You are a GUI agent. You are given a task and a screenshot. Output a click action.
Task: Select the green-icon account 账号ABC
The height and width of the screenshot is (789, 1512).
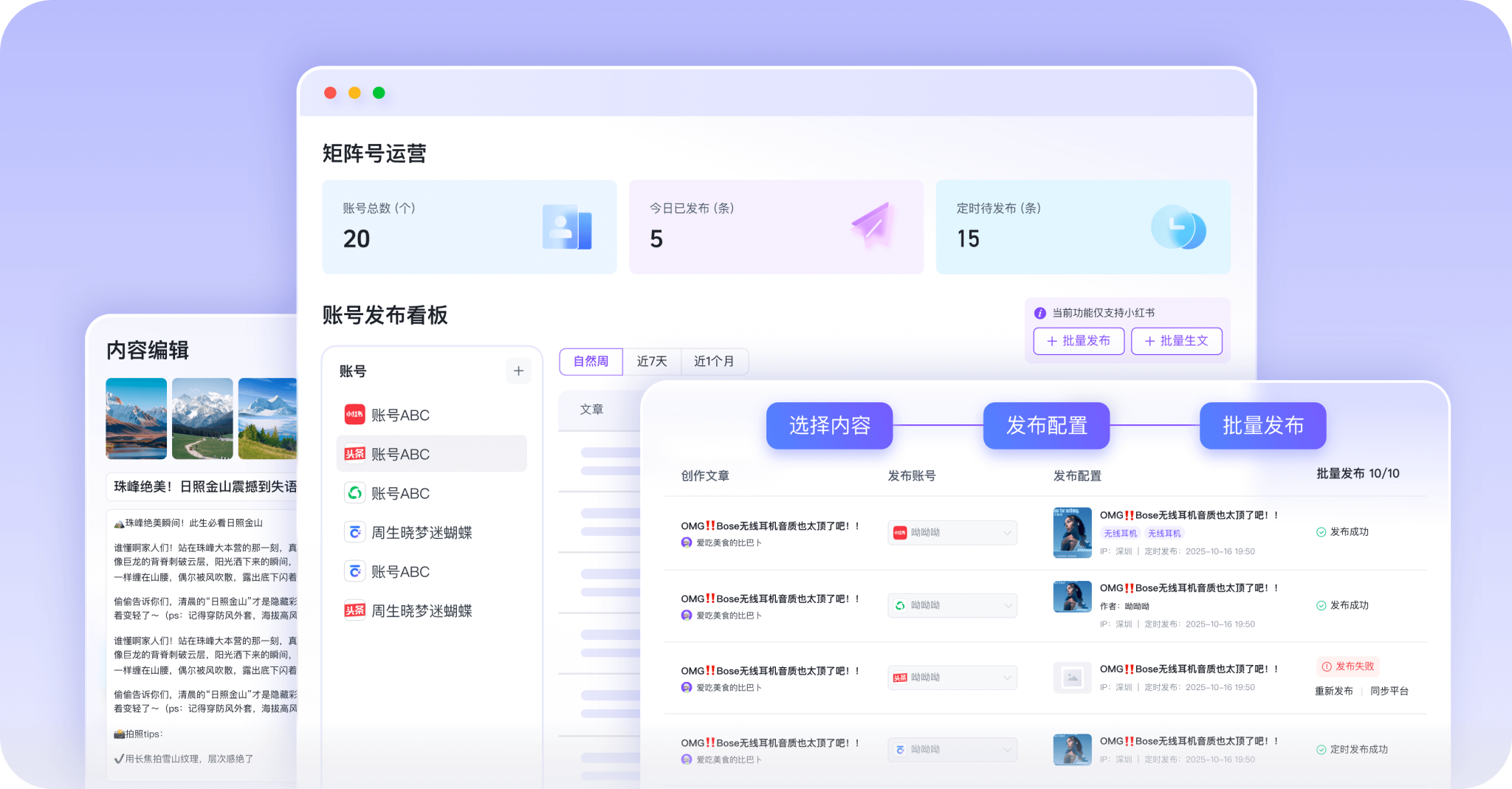point(399,493)
